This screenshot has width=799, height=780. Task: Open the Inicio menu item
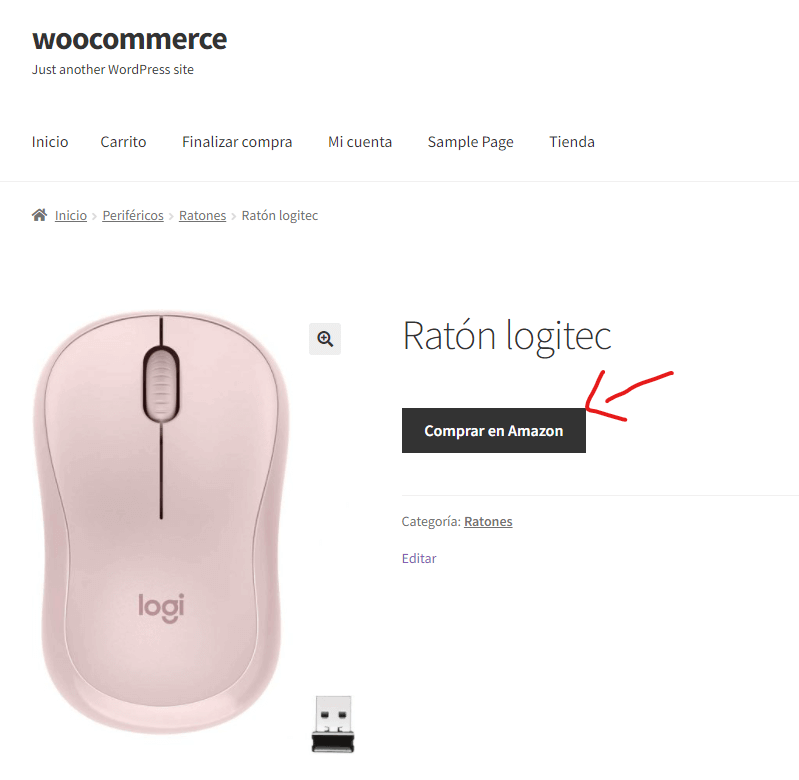pos(50,142)
